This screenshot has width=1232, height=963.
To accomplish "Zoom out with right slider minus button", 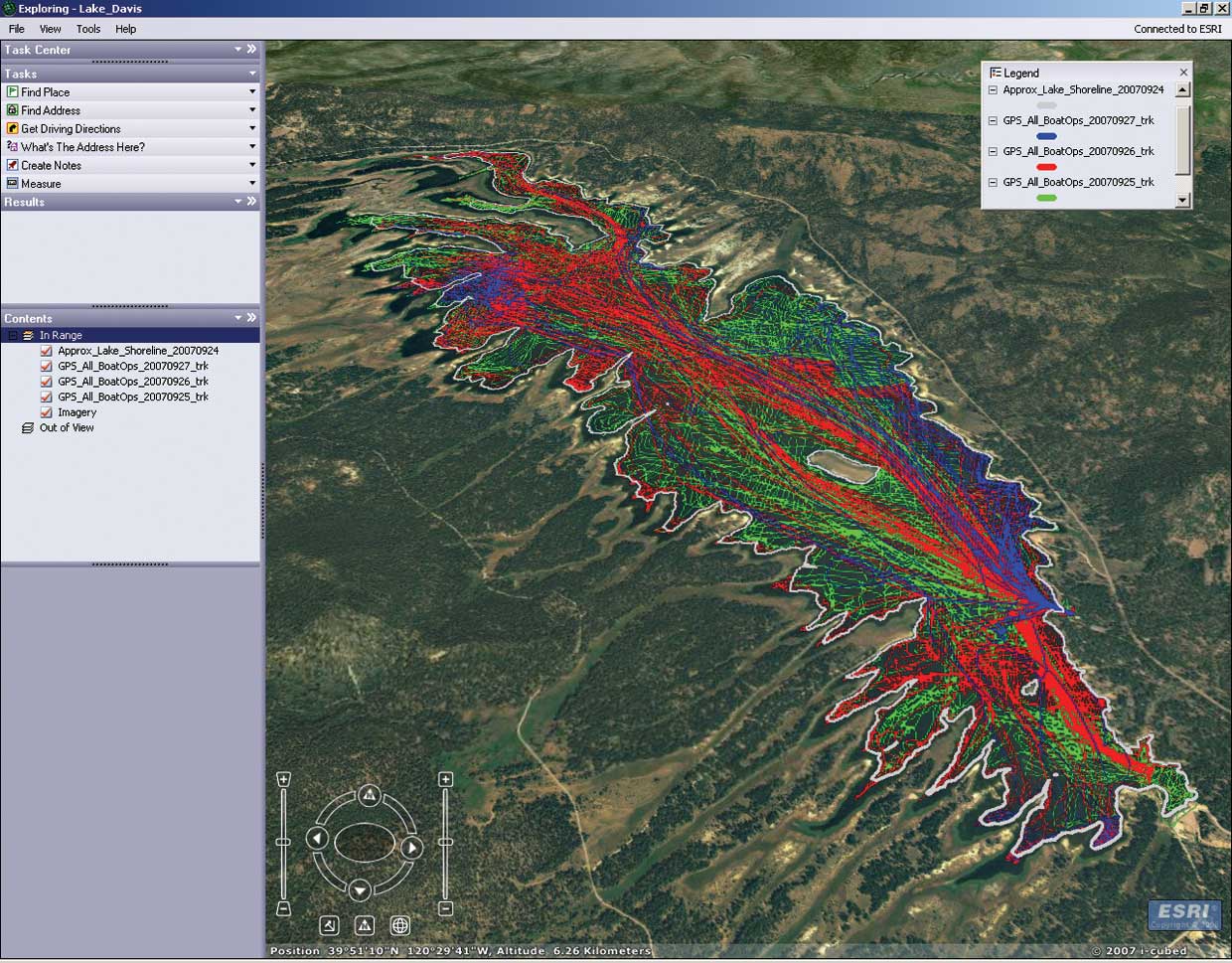I will [445, 908].
